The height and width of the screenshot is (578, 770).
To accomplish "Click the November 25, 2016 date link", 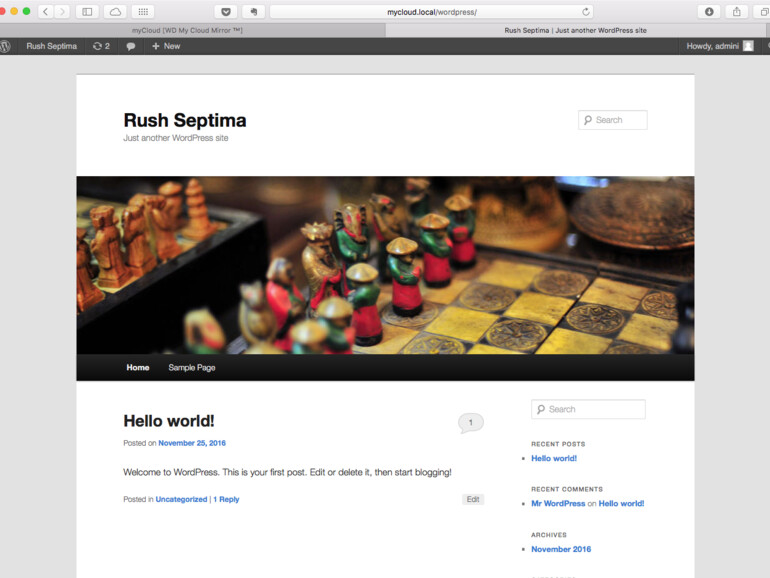I will tap(192, 443).
